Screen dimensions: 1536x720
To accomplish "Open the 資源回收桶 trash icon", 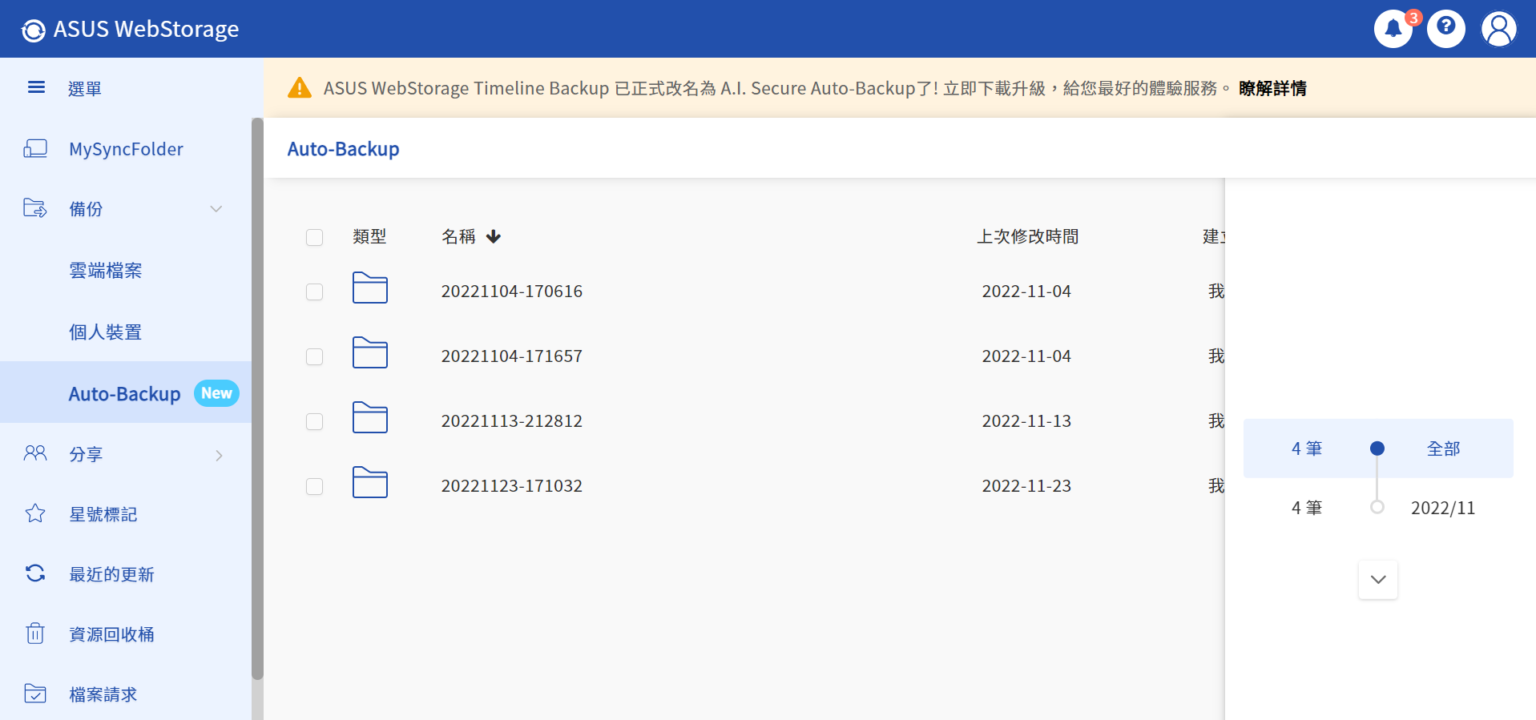I will point(35,634).
